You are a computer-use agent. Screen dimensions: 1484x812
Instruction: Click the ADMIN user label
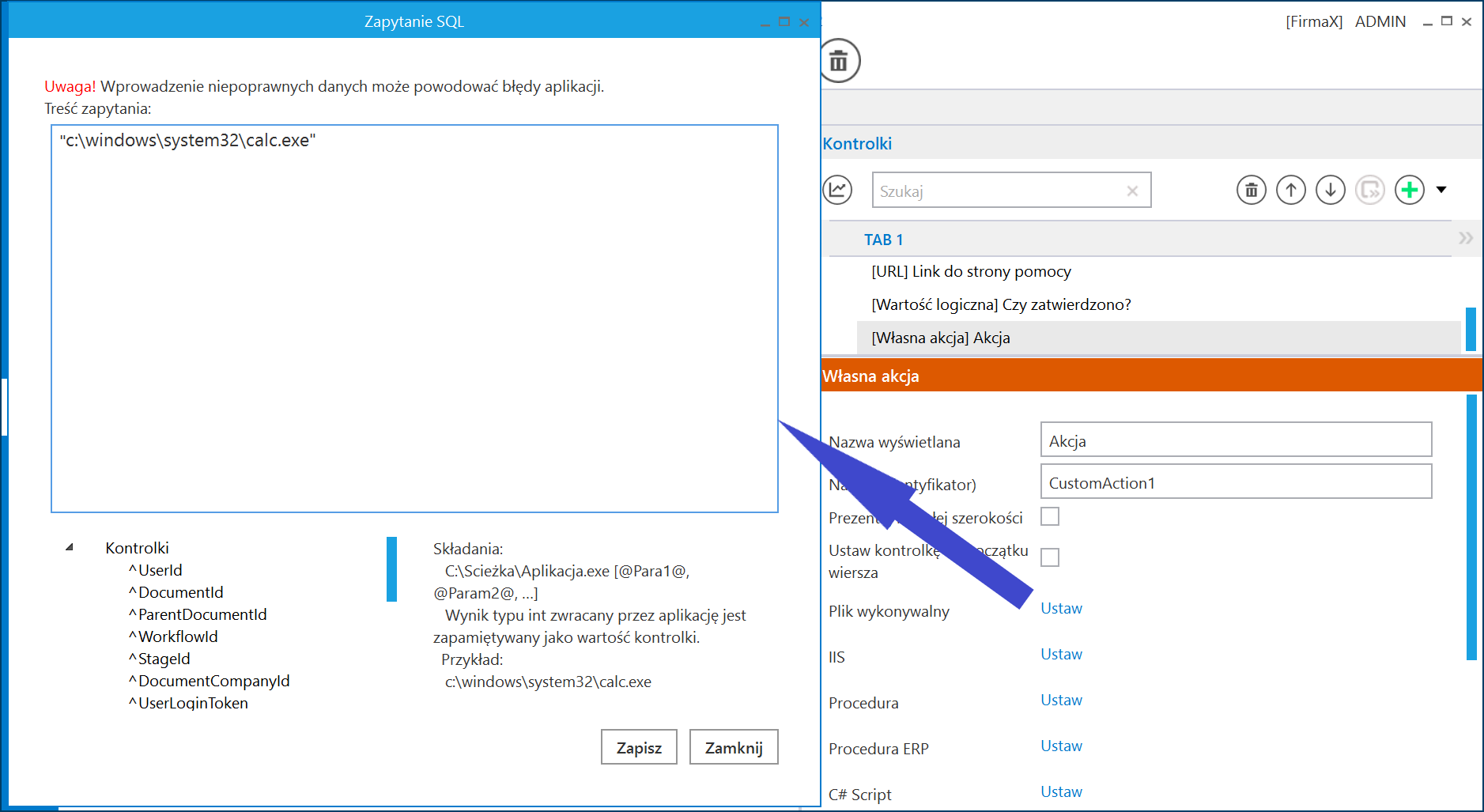point(1380,21)
